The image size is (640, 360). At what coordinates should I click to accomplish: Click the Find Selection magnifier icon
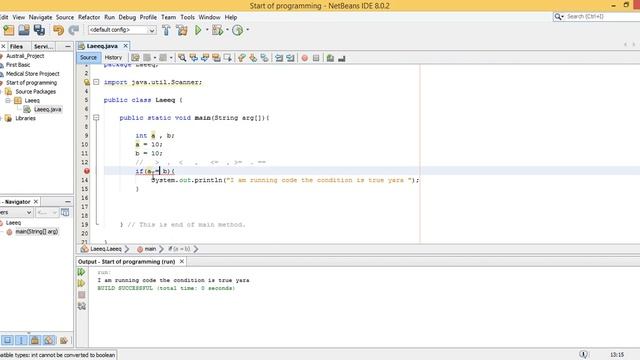pos(182,58)
